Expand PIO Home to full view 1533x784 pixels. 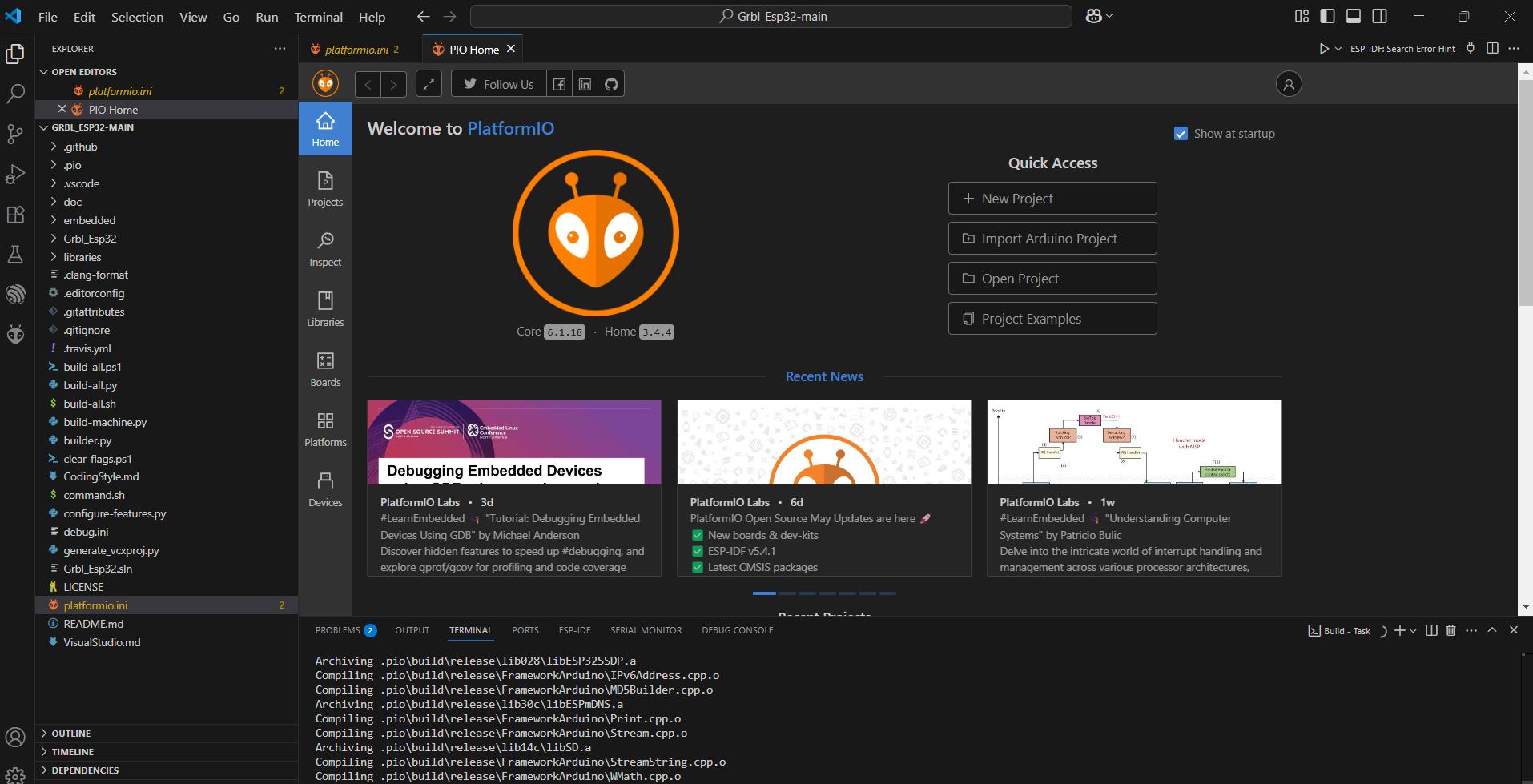pos(429,84)
